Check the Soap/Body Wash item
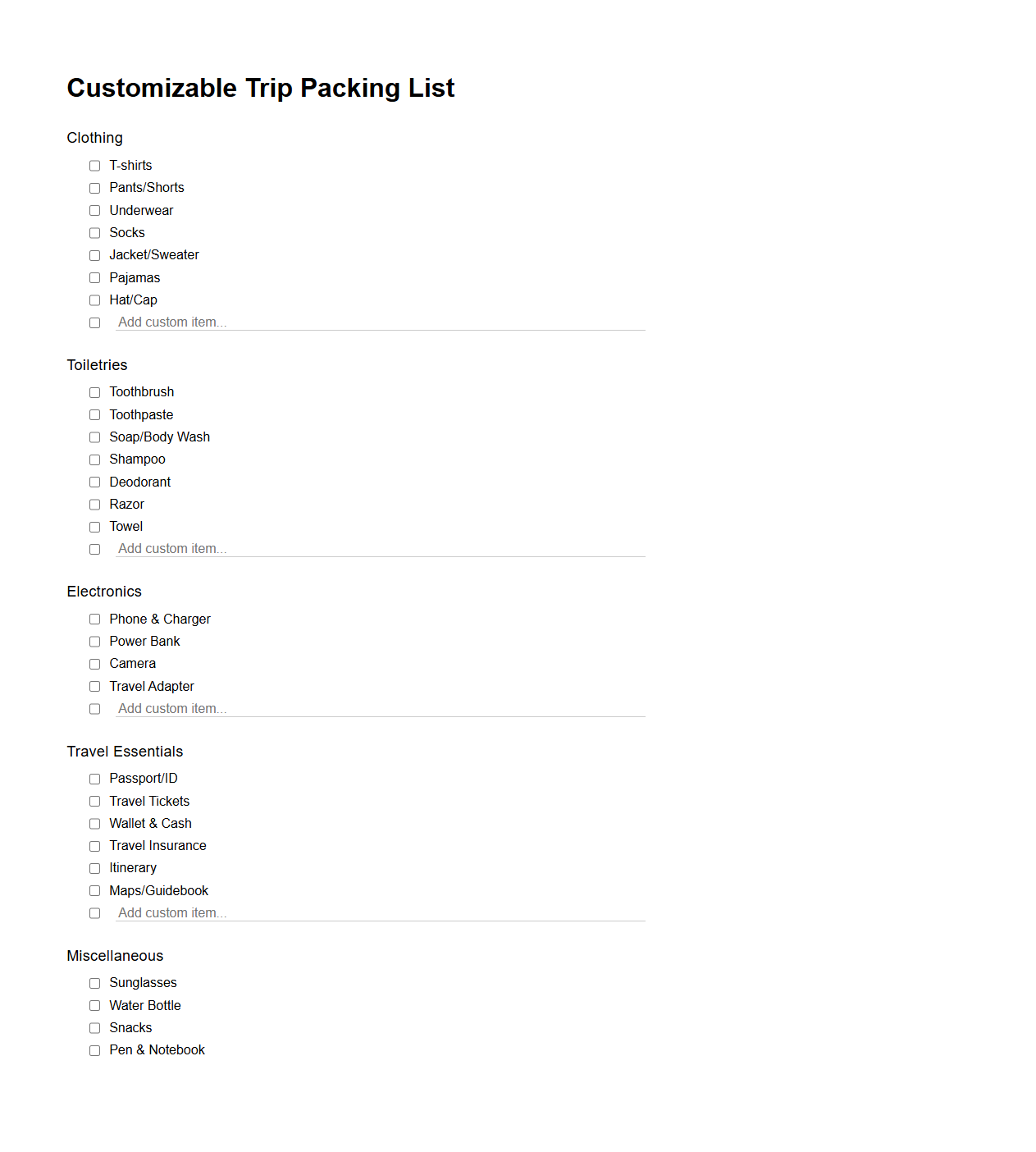The width and height of the screenshot is (1036, 1152). pyautogui.click(x=94, y=437)
